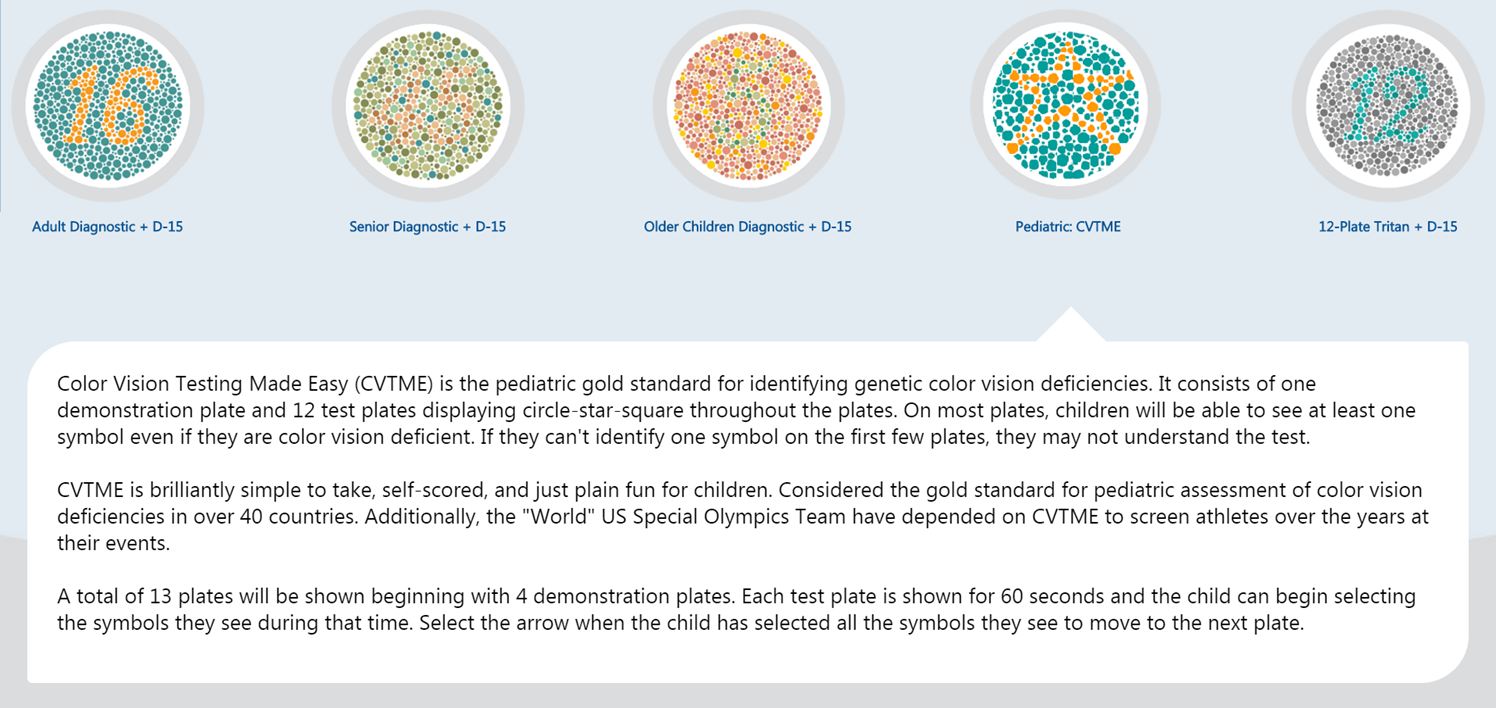The height and width of the screenshot is (708, 1496).
Task: Click the "Pediatric: CVTME" label
Action: pos(1068,227)
